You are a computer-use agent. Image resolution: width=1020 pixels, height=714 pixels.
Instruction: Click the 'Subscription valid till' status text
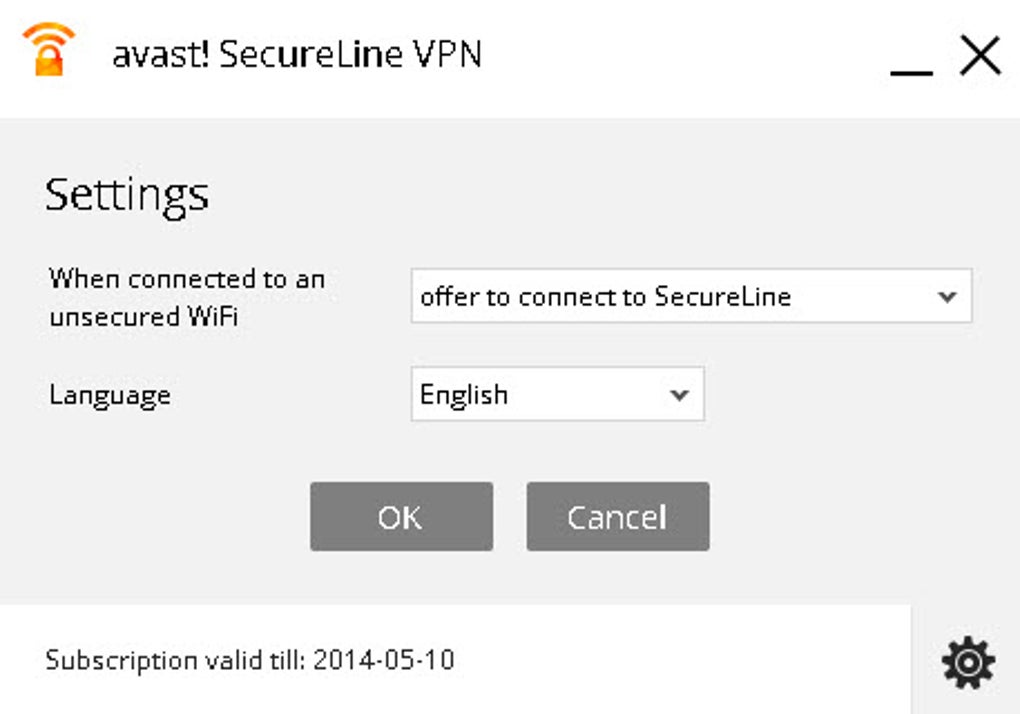[176, 660]
